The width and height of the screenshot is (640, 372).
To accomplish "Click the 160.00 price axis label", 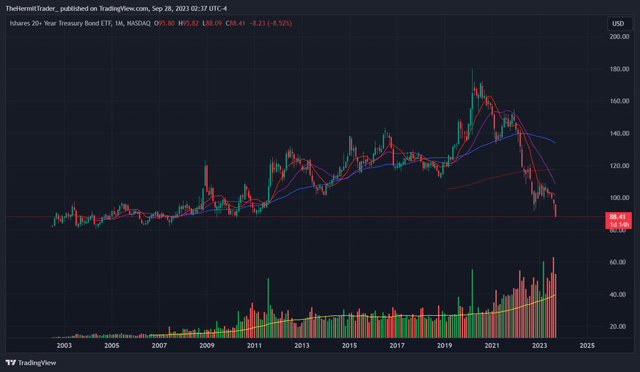I will tap(619, 101).
